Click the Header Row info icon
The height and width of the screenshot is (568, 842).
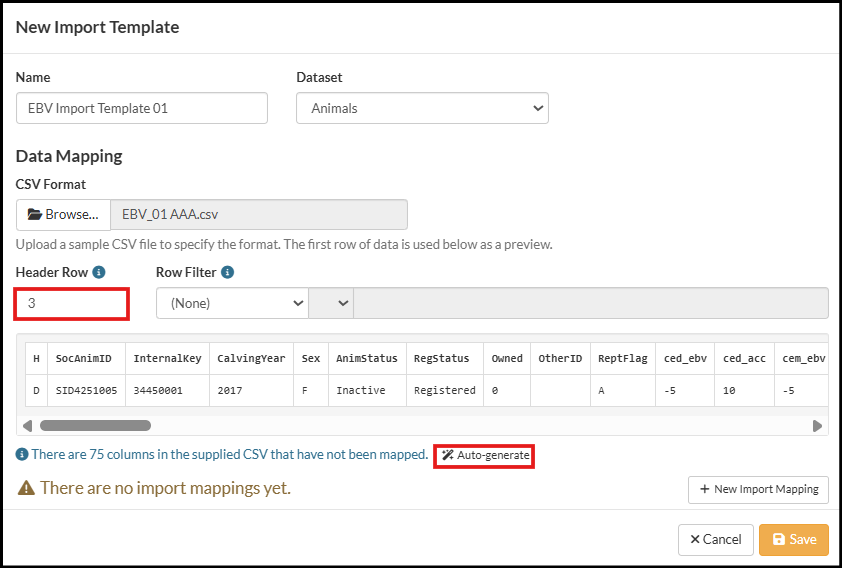100,272
